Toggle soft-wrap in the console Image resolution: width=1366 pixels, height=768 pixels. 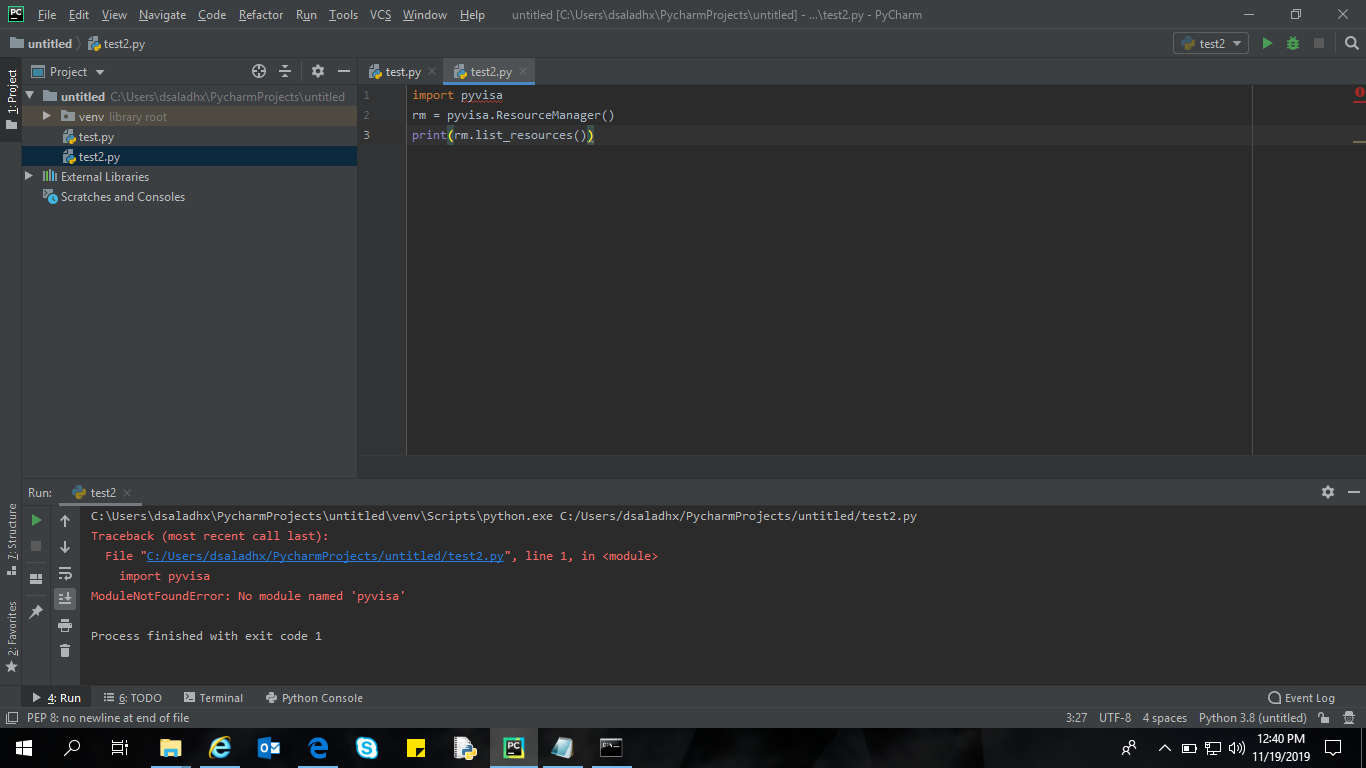tap(65, 574)
